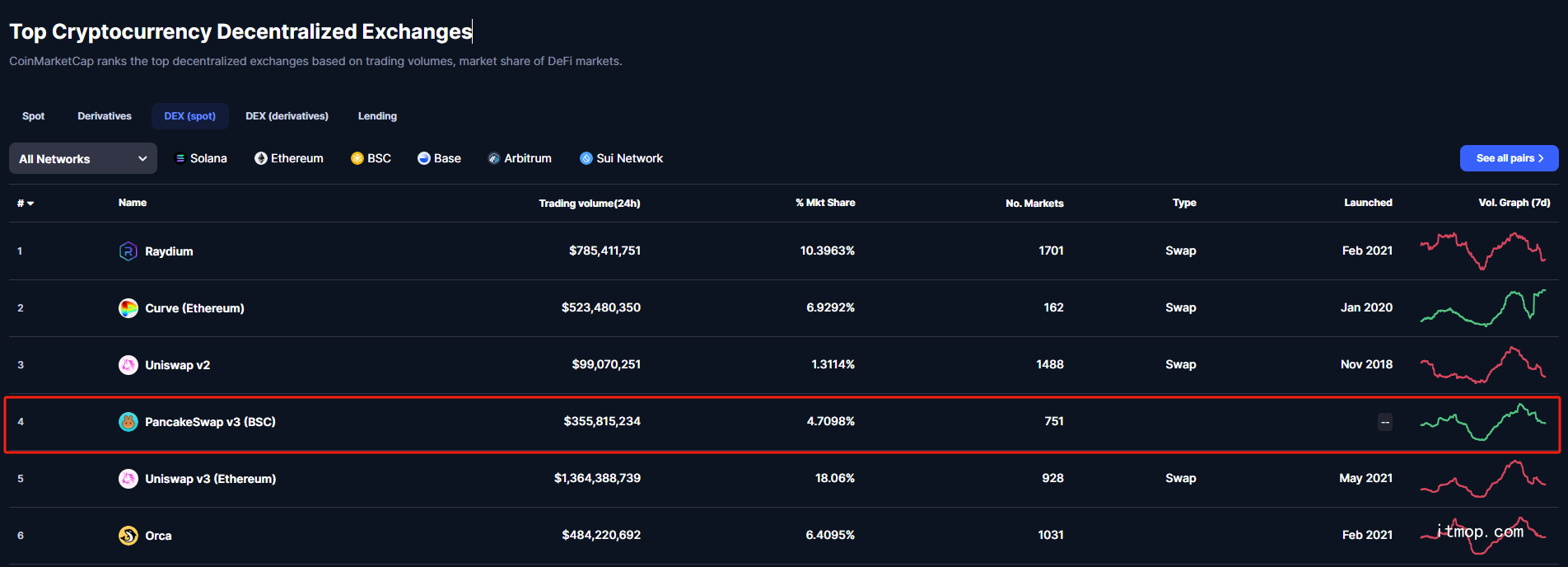Click the Base network icon
Viewport: 1568px width, 567px height.
pos(424,158)
